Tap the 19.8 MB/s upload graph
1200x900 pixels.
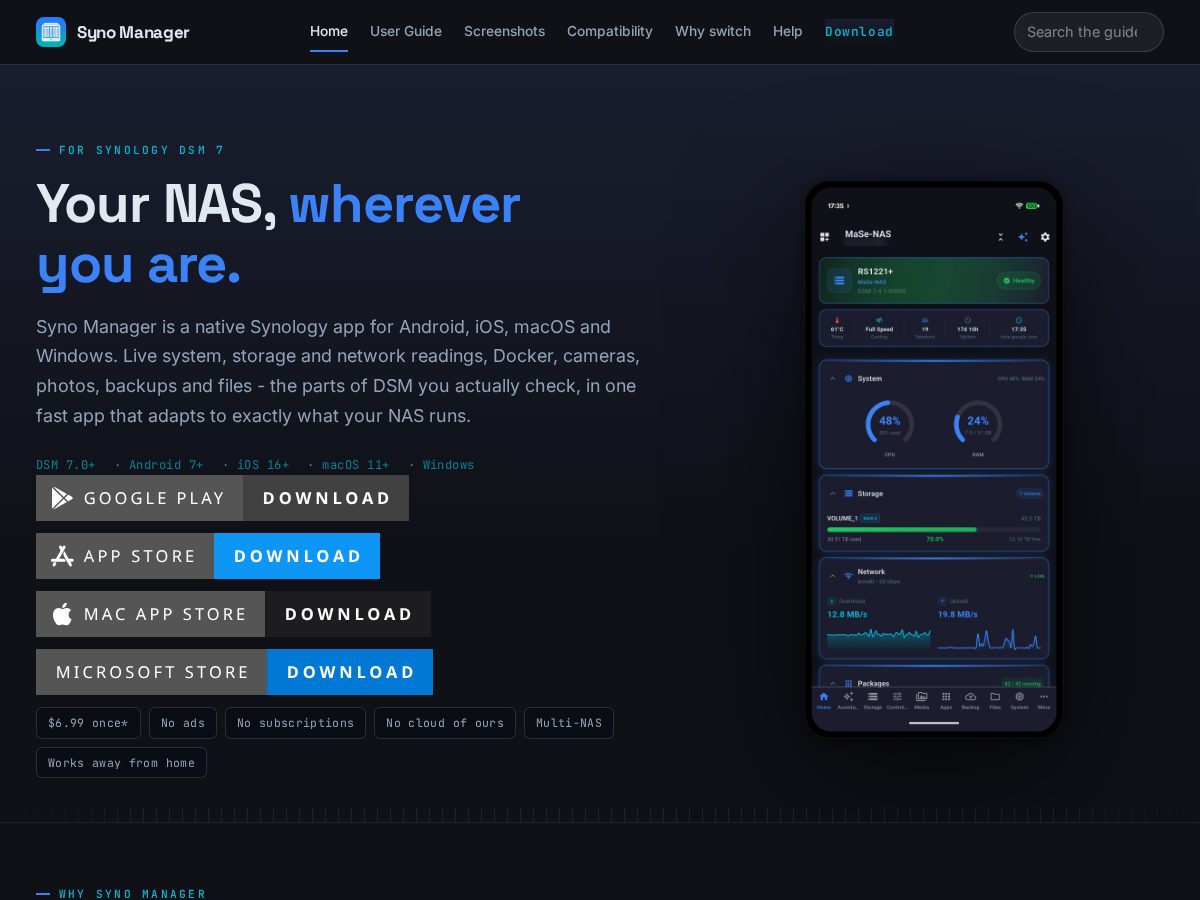[x=990, y=638]
